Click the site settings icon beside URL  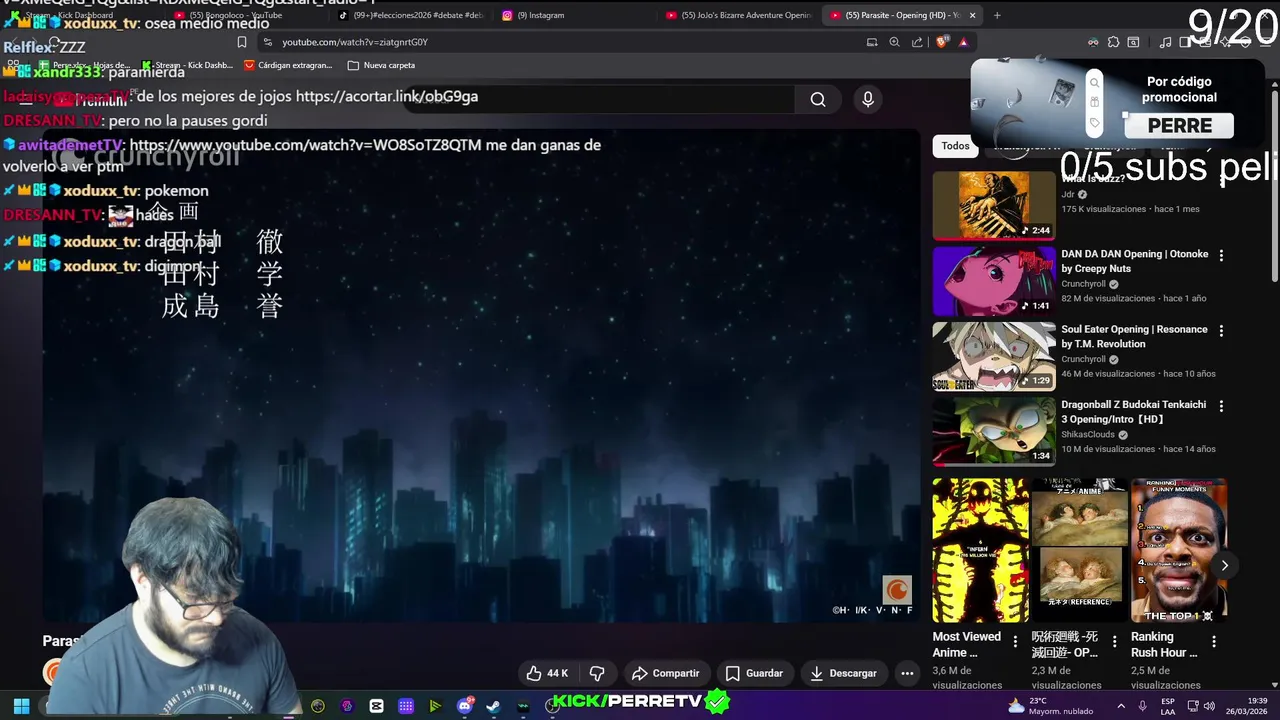click(267, 42)
